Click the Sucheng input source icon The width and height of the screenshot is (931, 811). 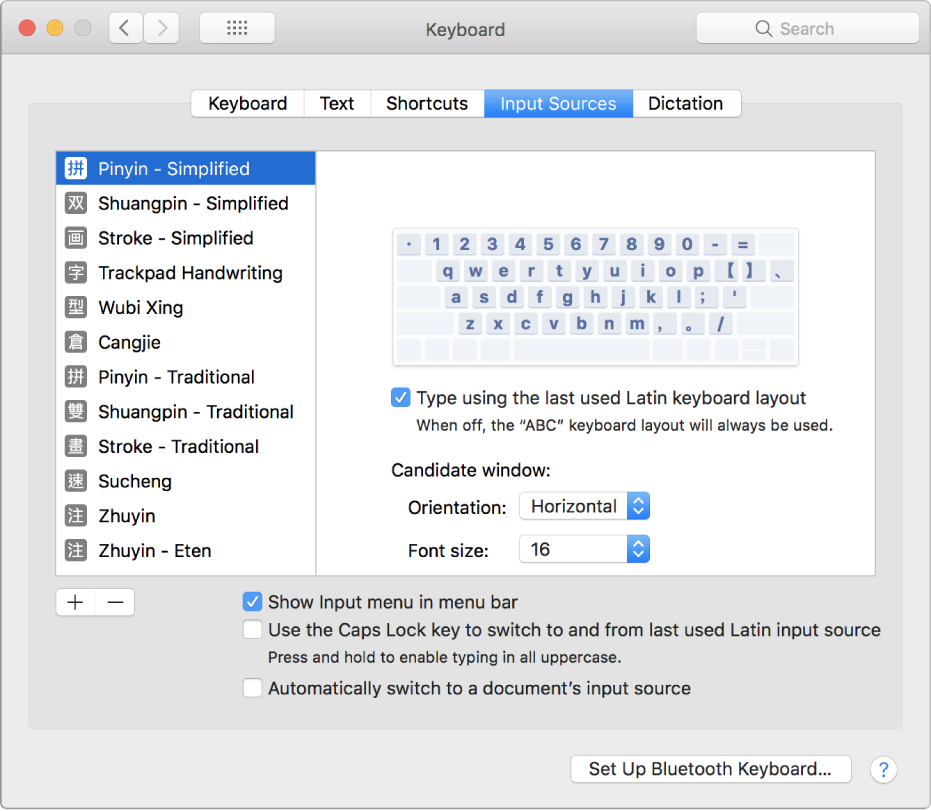click(x=76, y=482)
